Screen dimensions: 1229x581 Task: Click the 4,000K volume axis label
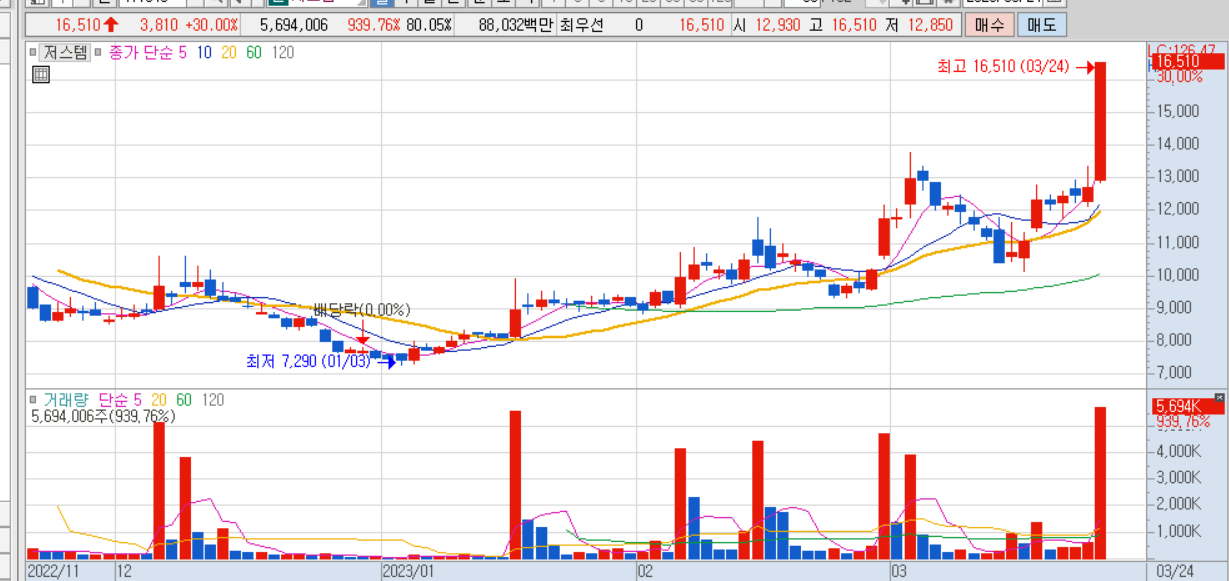pos(1181,451)
